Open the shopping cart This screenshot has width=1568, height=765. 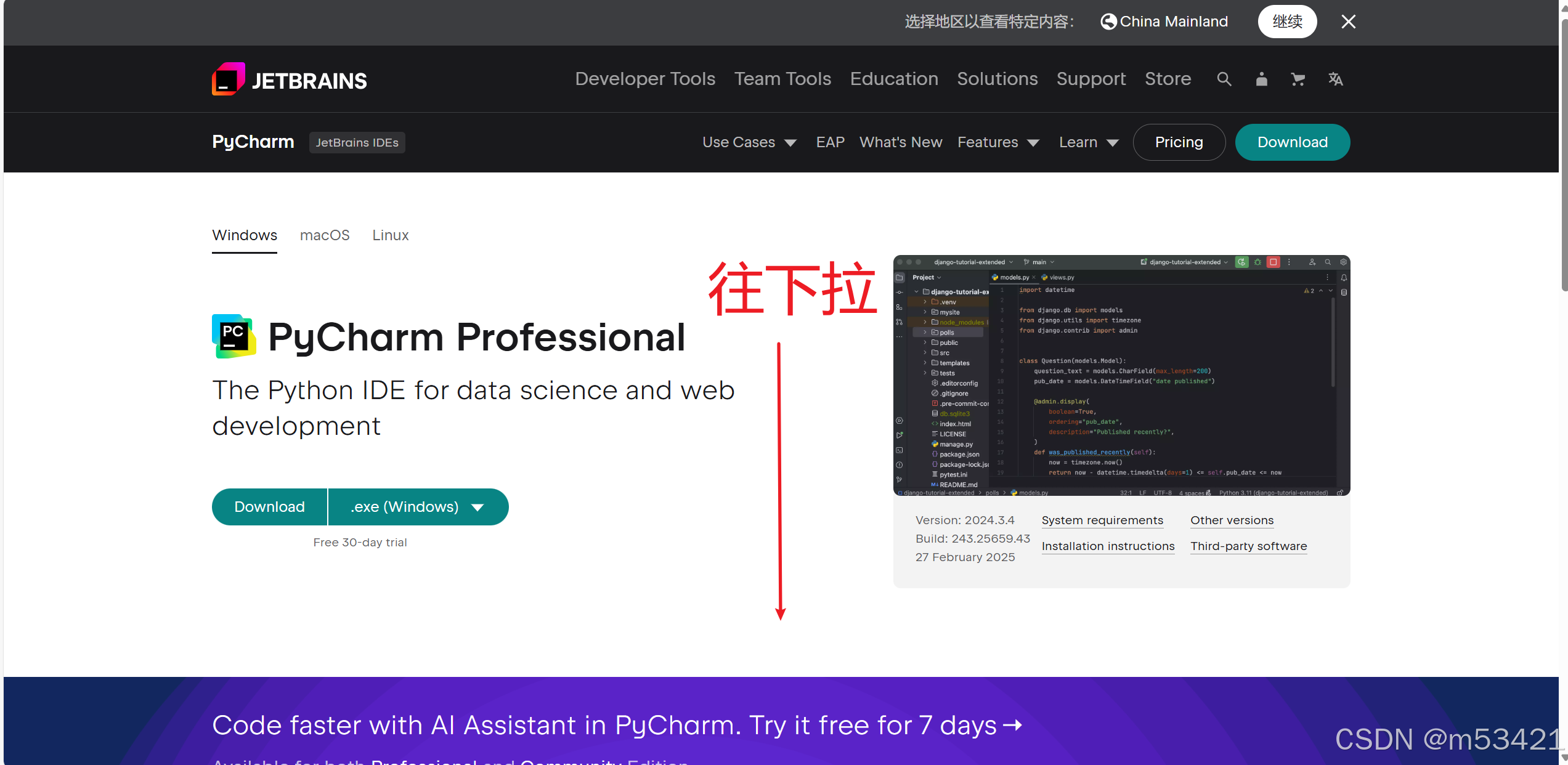click(x=1298, y=79)
